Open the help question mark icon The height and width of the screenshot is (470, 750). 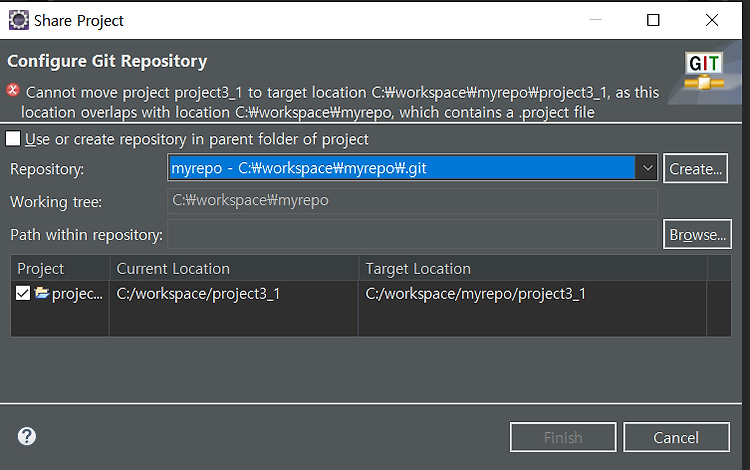(x=27, y=436)
